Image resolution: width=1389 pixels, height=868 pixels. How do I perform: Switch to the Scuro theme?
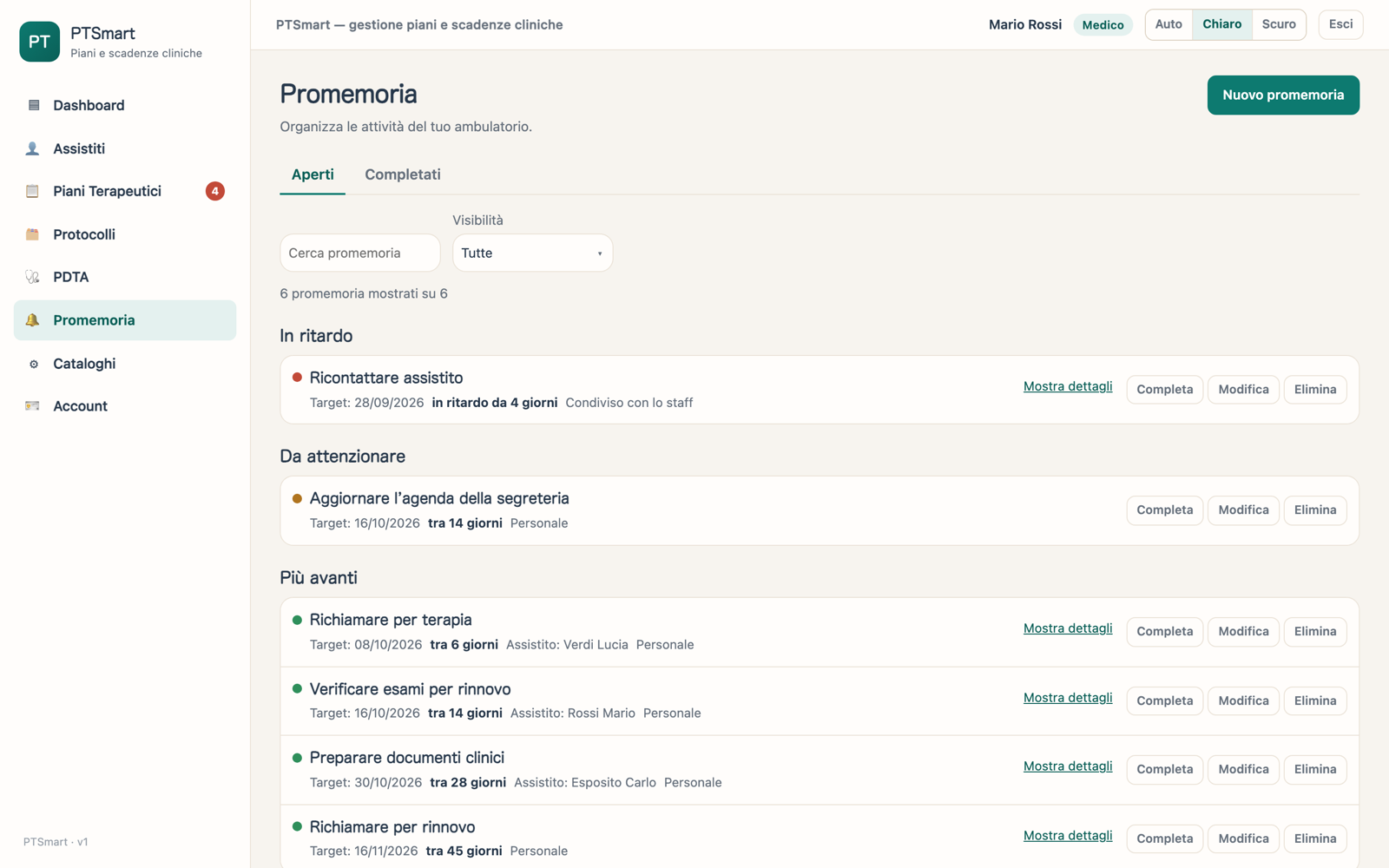tap(1279, 24)
